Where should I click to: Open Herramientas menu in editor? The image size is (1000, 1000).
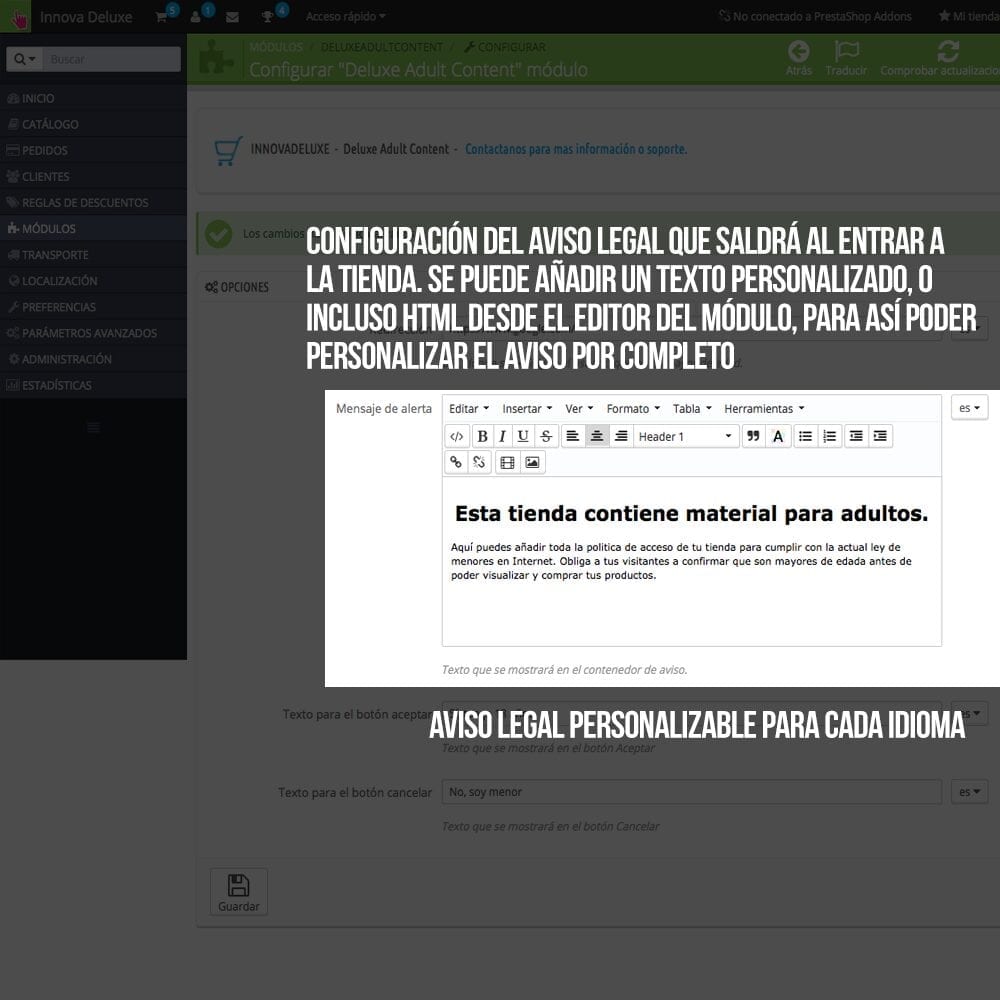(x=764, y=408)
